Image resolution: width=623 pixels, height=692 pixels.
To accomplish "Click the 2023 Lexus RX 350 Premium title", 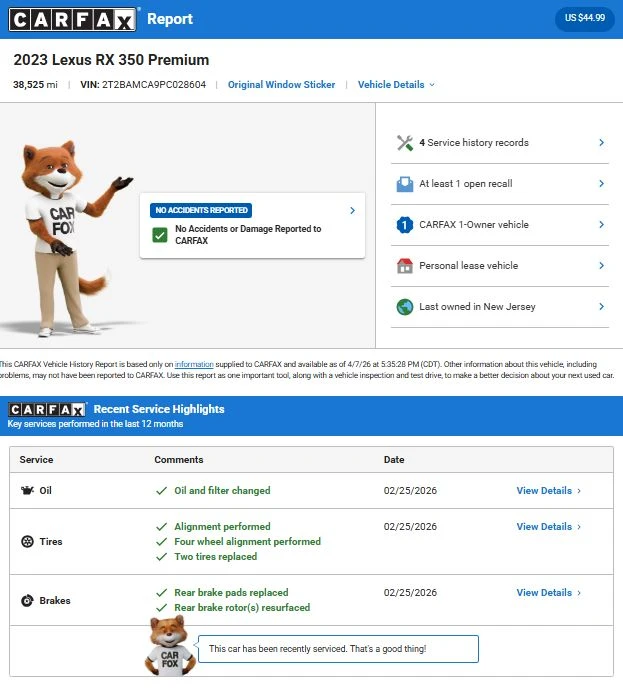I will (x=111, y=60).
